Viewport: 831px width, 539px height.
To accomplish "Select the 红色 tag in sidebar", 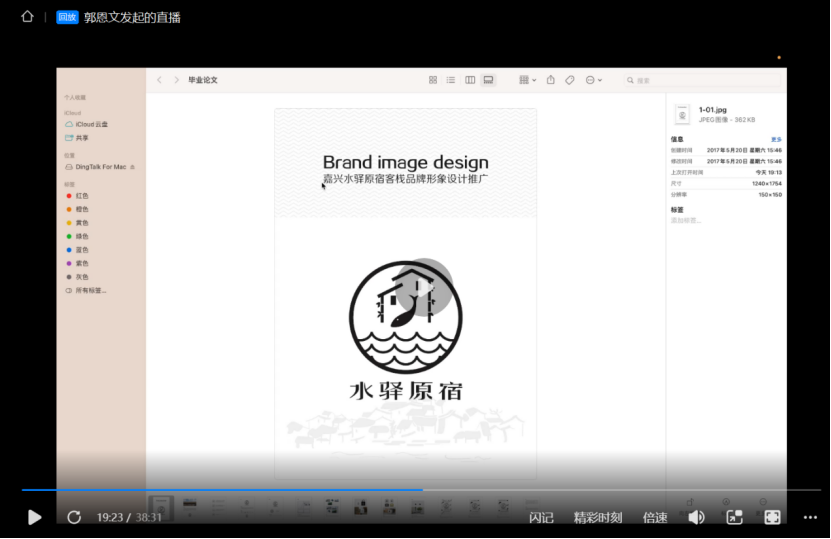I will [82, 196].
